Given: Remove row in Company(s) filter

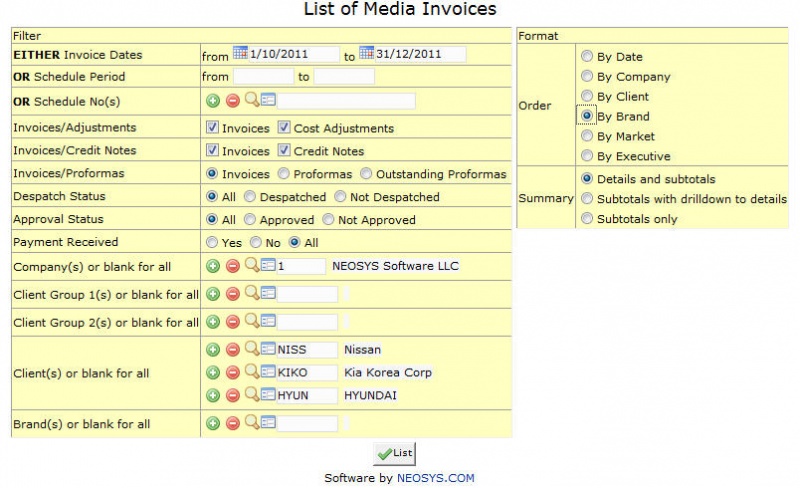Looking at the screenshot, I should click(233, 266).
